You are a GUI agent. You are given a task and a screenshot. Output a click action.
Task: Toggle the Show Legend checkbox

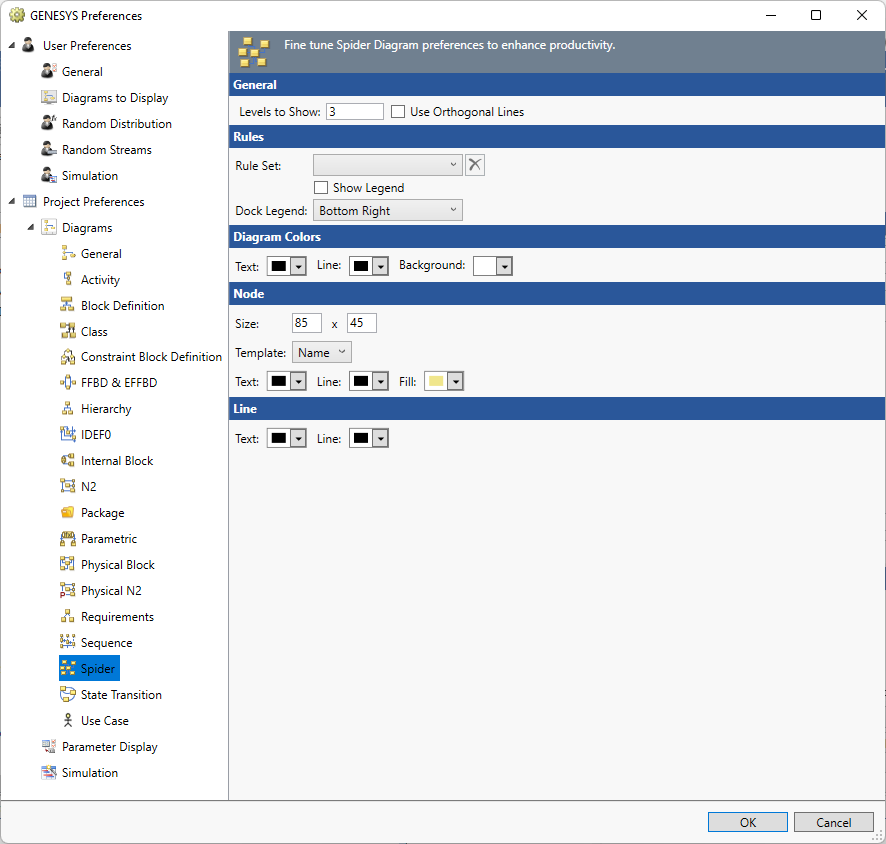(x=321, y=188)
